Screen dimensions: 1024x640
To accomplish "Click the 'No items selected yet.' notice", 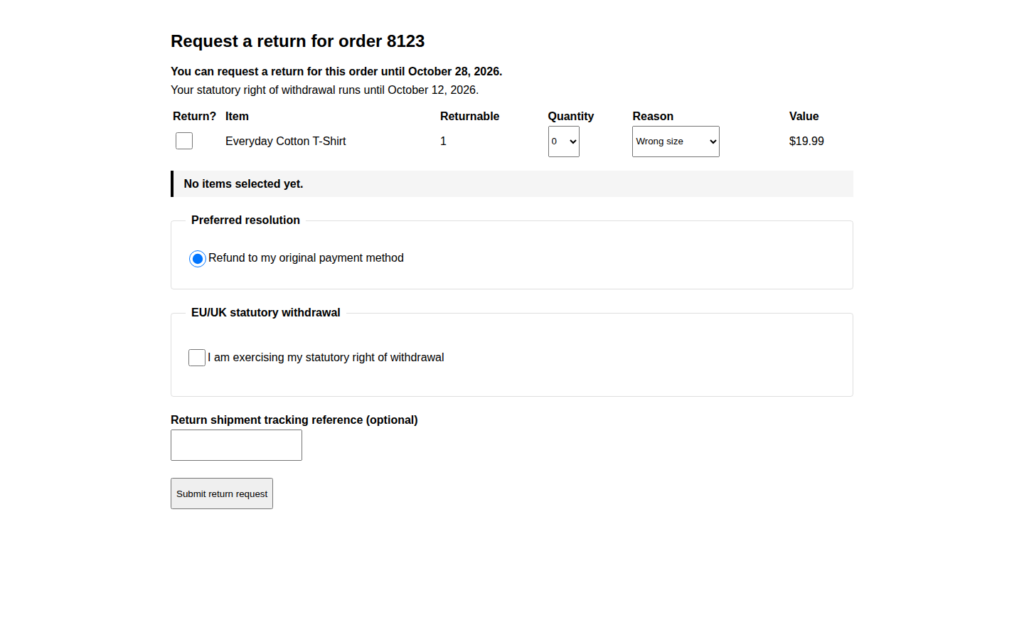I will (512, 184).
